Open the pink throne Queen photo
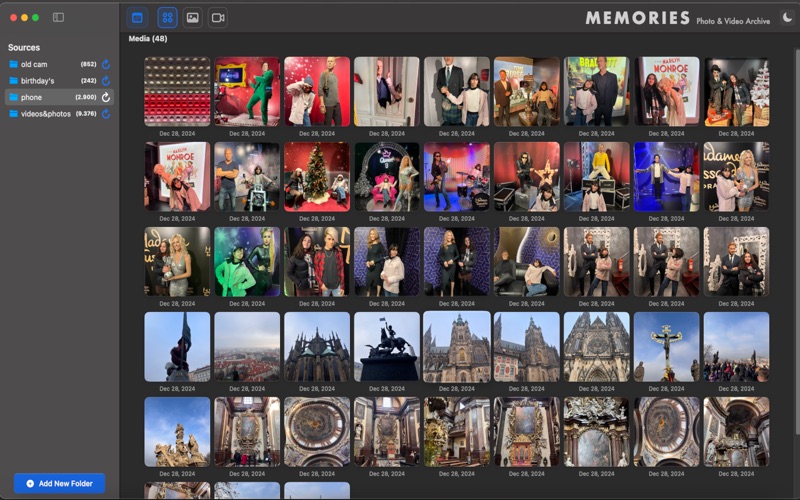This screenshot has width=800, height=500. tap(387, 177)
